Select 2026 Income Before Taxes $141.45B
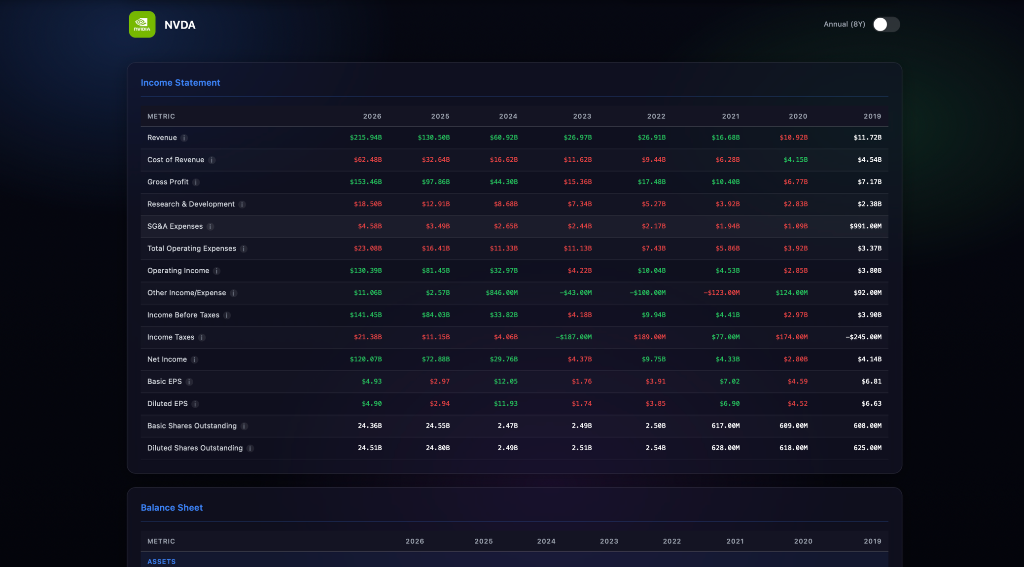This screenshot has height=567, width=1024. tap(366, 316)
